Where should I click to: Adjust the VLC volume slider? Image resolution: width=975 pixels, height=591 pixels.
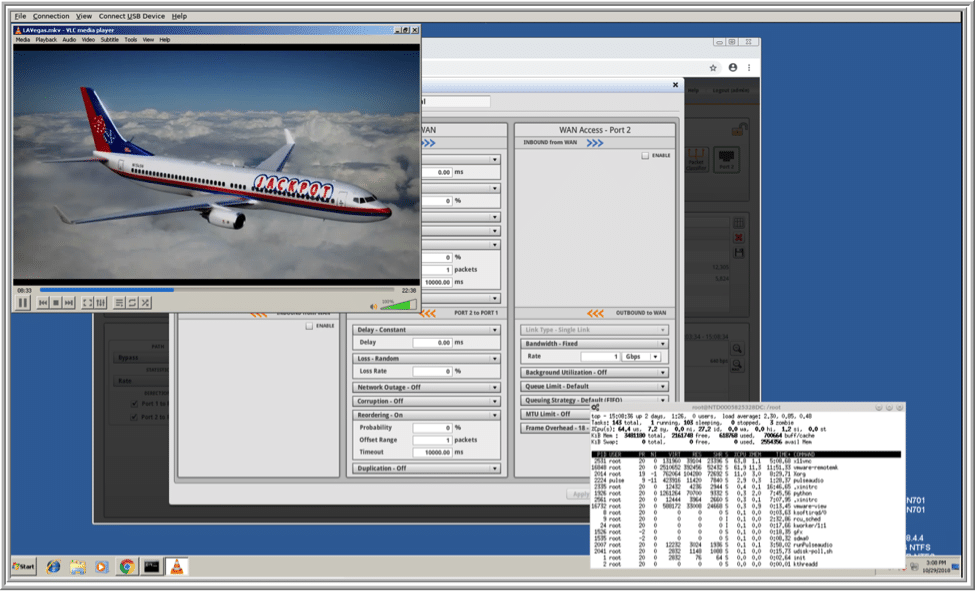(398, 304)
